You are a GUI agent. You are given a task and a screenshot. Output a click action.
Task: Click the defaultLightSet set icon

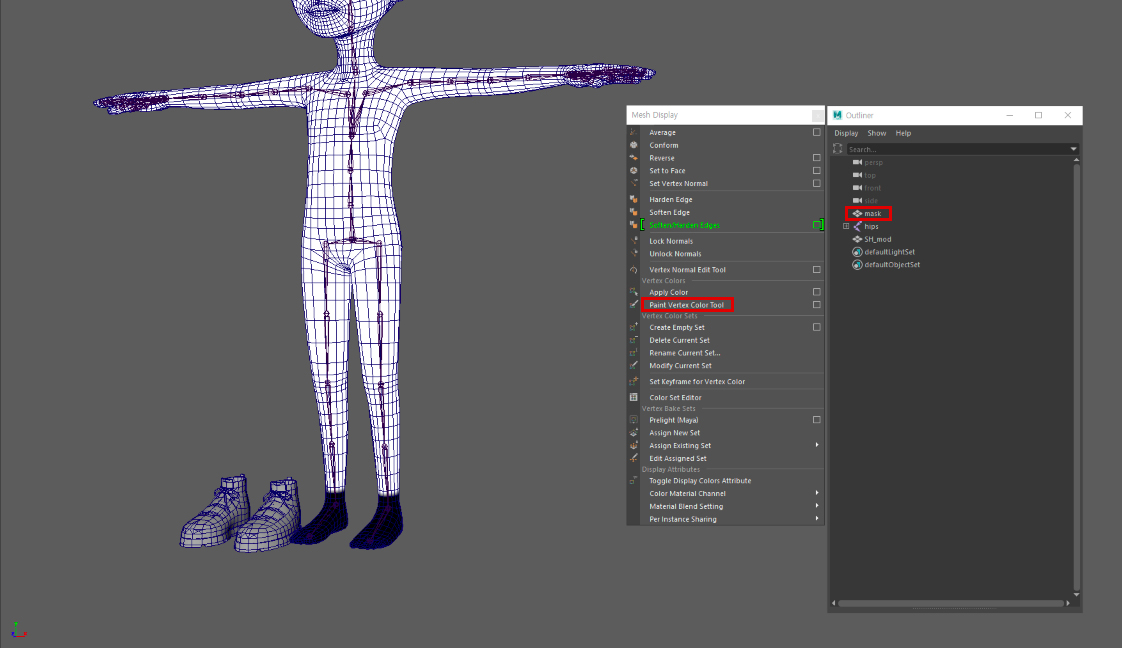[x=857, y=252]
